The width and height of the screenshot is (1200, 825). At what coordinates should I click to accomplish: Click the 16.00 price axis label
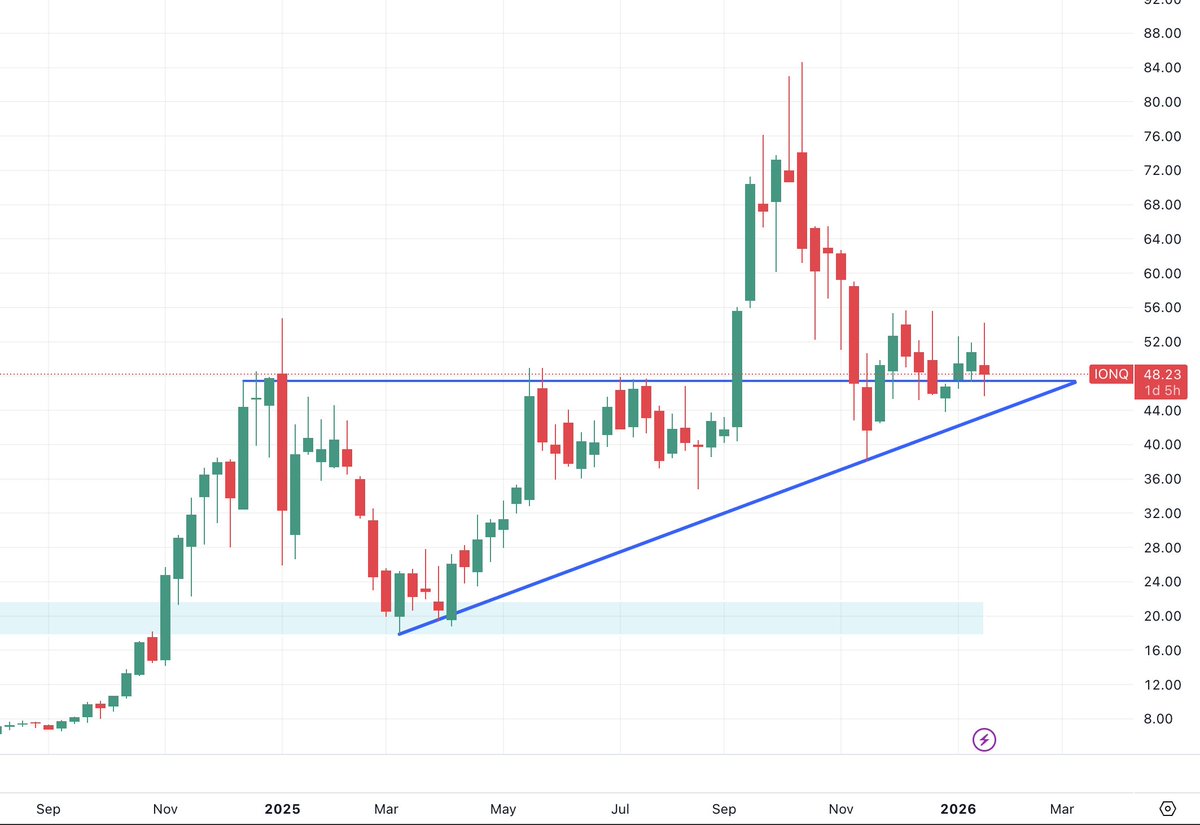1162,650
